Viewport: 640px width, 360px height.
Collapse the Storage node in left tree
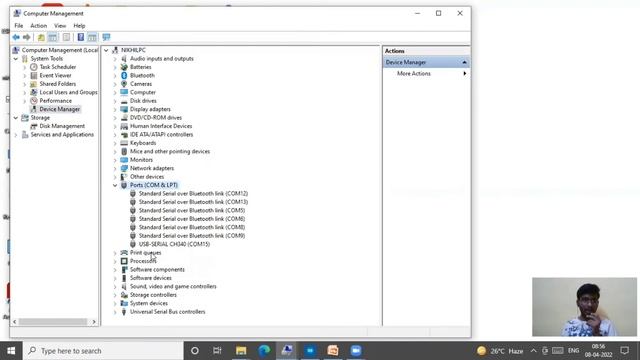16,118
